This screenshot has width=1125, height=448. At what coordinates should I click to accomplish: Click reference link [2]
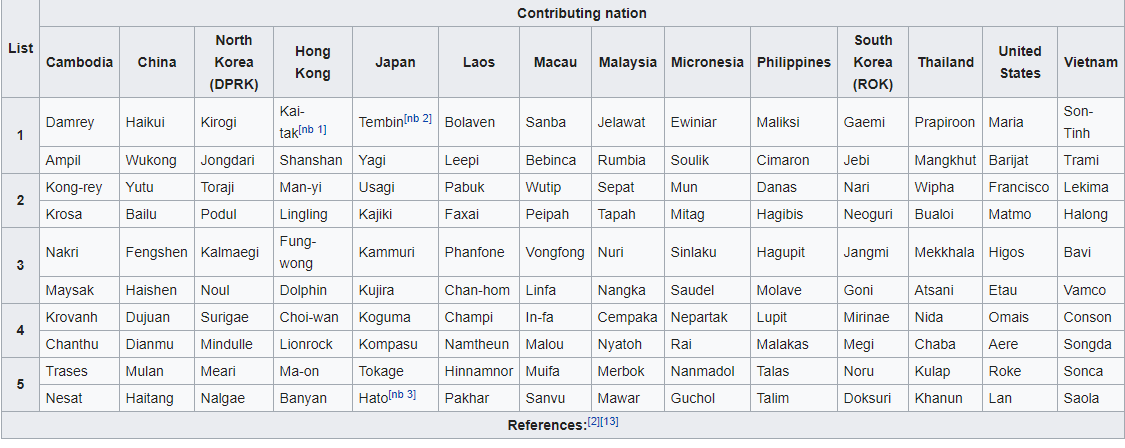pos(593,421)
